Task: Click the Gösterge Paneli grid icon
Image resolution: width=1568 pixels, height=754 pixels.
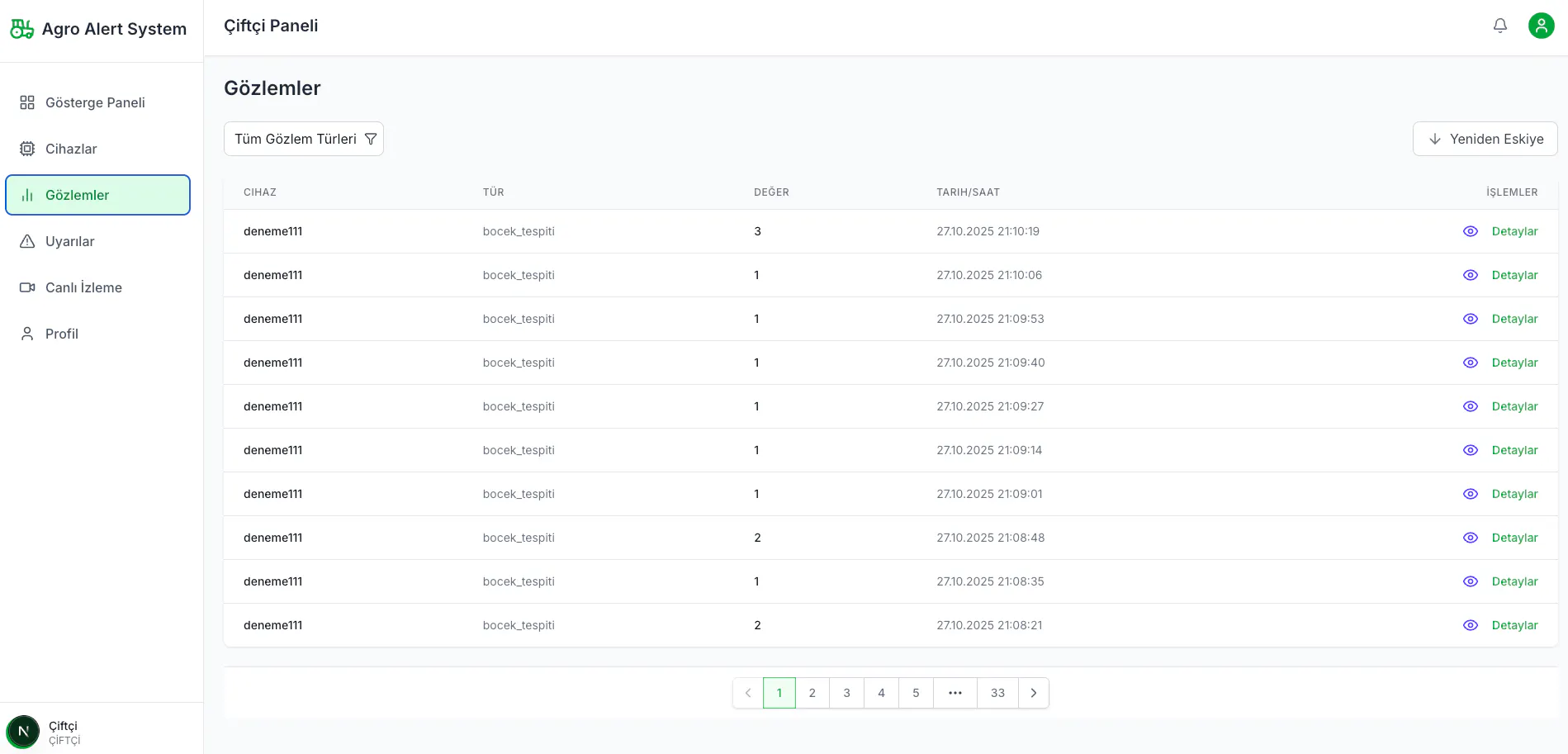Action: pos(27,102)
